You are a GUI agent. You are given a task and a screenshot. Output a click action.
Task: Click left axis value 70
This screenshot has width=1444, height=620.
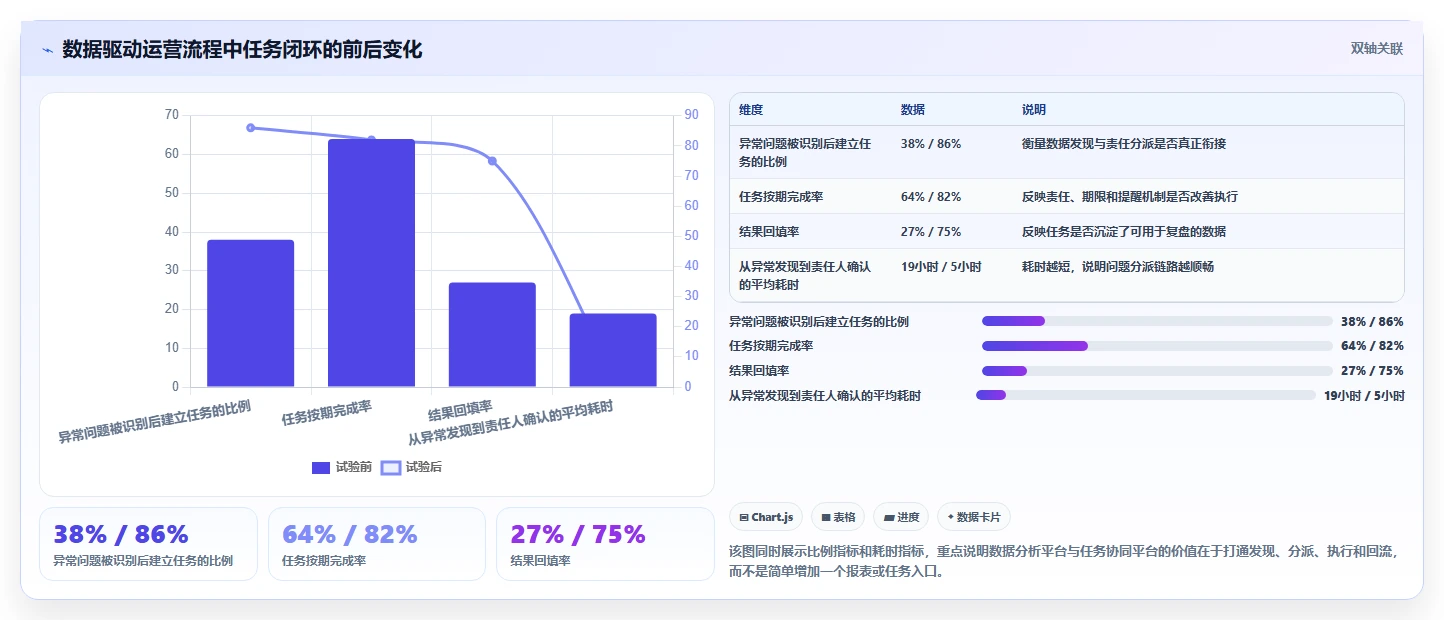click(171, 115)
